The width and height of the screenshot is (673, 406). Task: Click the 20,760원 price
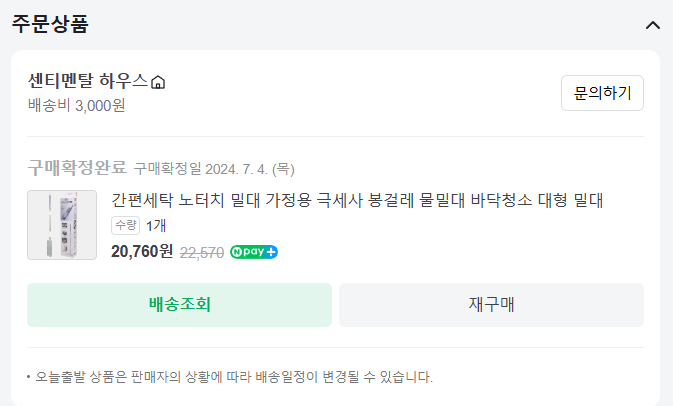pyautogui.click(x=142, y=251)
